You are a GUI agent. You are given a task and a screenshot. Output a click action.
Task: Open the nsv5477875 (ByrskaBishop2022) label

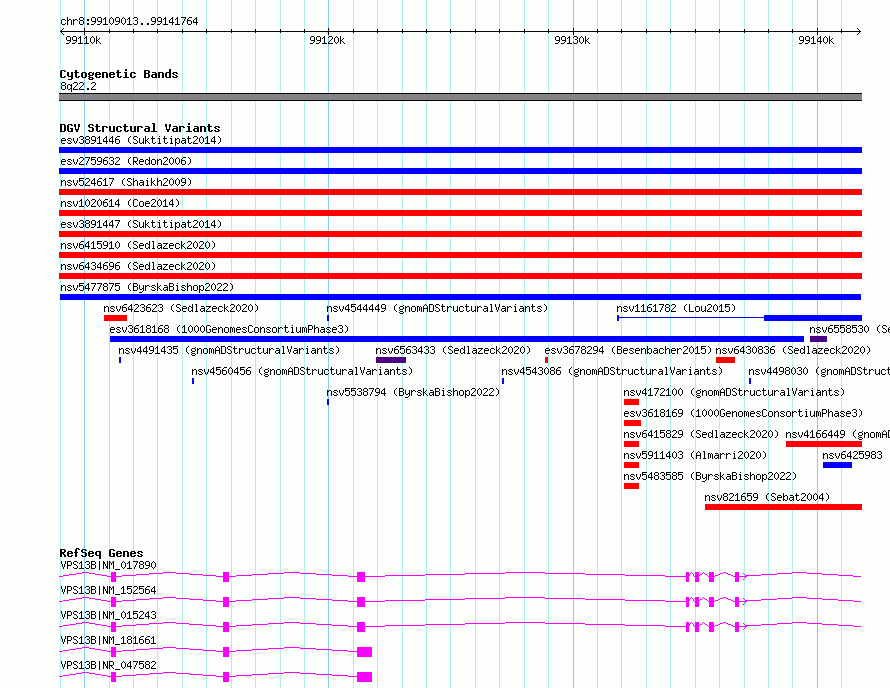(147, 287)
